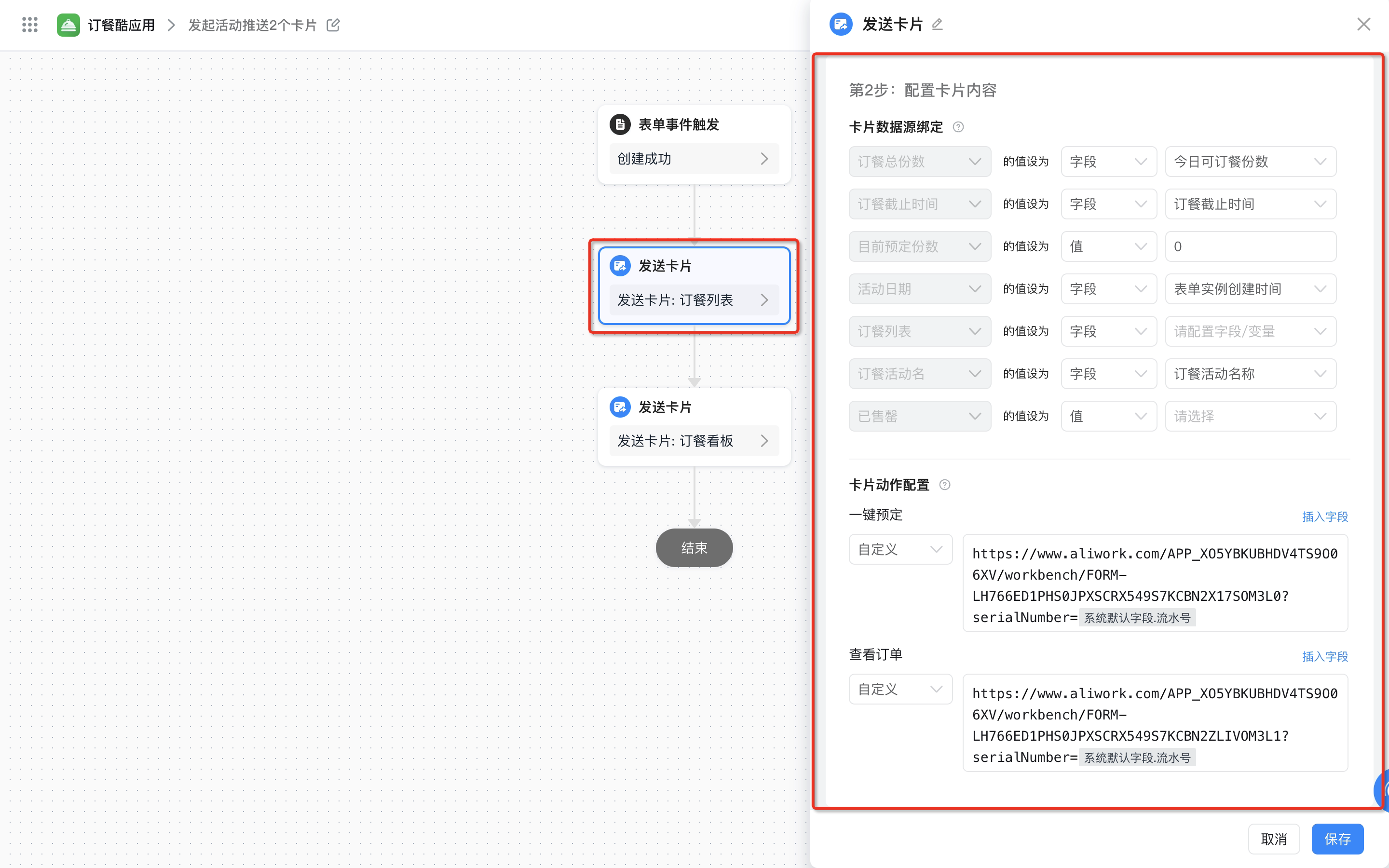1389x868 pixels.
Task: Click help icon beside 卡片动作配置
Action: [x=945, y=485]
